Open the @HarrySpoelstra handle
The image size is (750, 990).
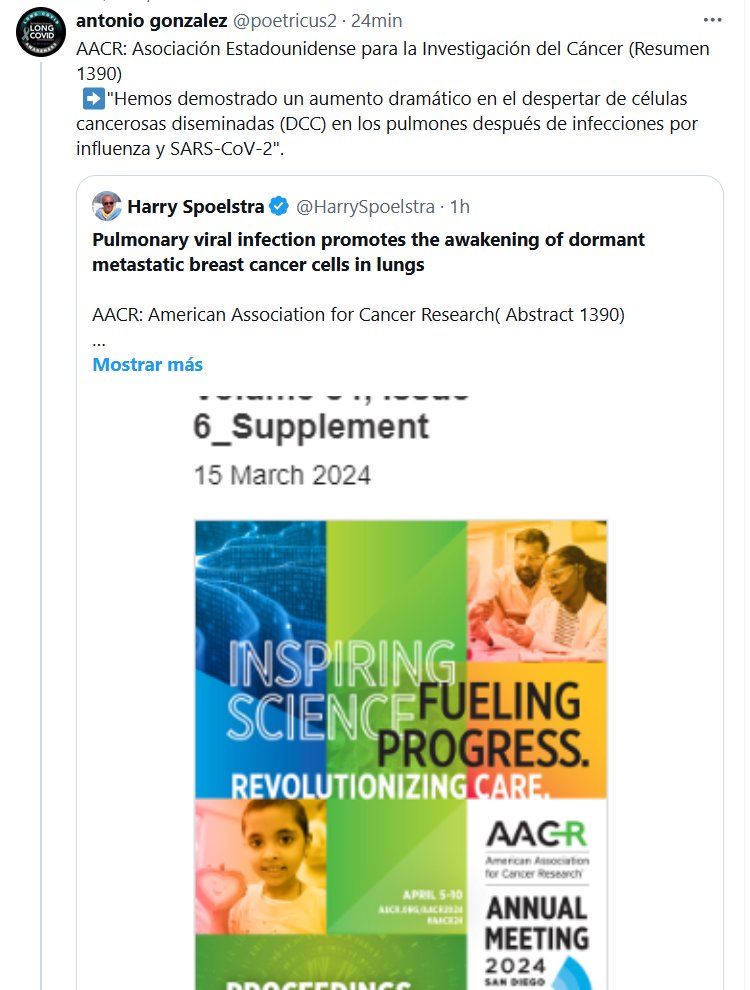(x=366, y=207)
